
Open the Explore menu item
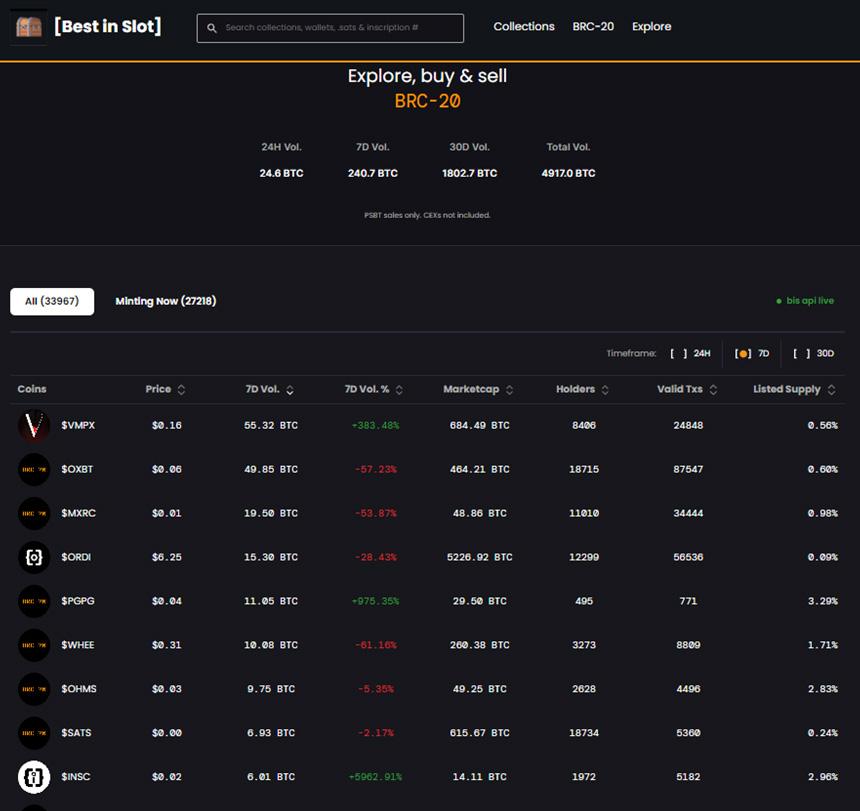coord(652,26)
